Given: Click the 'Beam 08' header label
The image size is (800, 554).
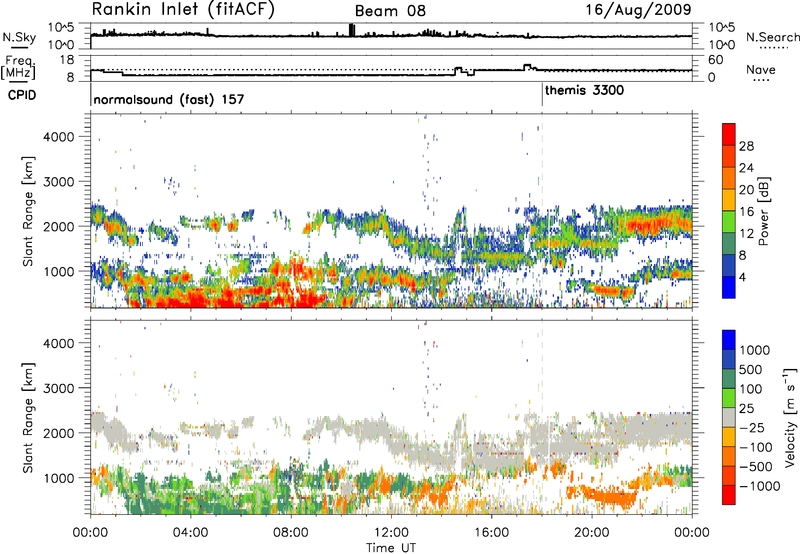Looking at the screenshot, I should pos(390,11).
